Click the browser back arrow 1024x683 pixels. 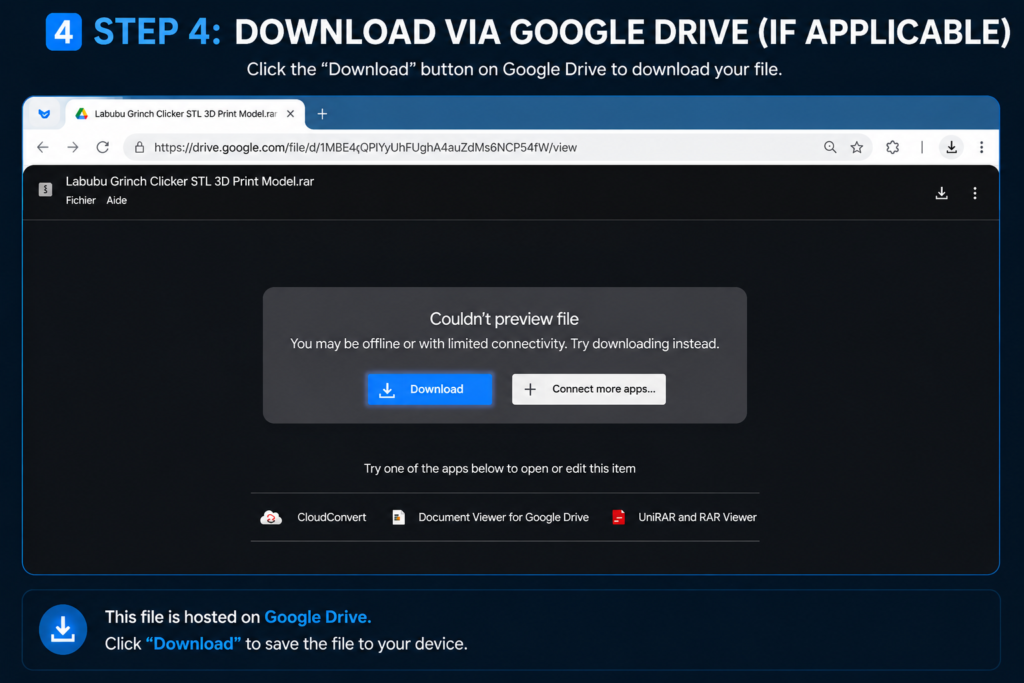point(43,148)
